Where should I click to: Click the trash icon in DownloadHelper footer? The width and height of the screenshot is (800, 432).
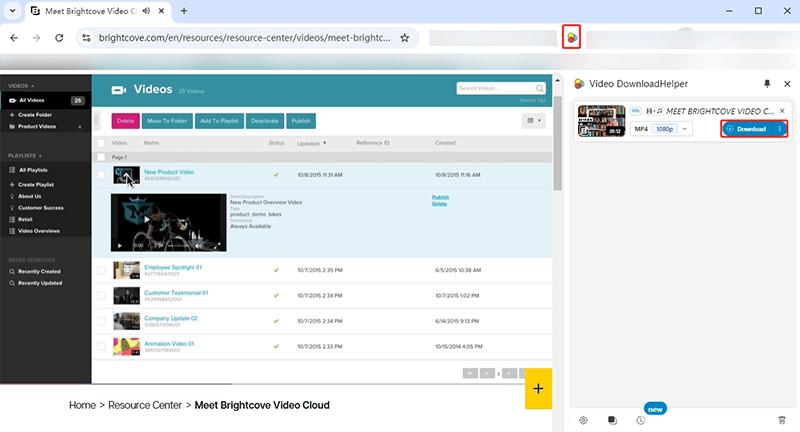[x=781, y=420]
